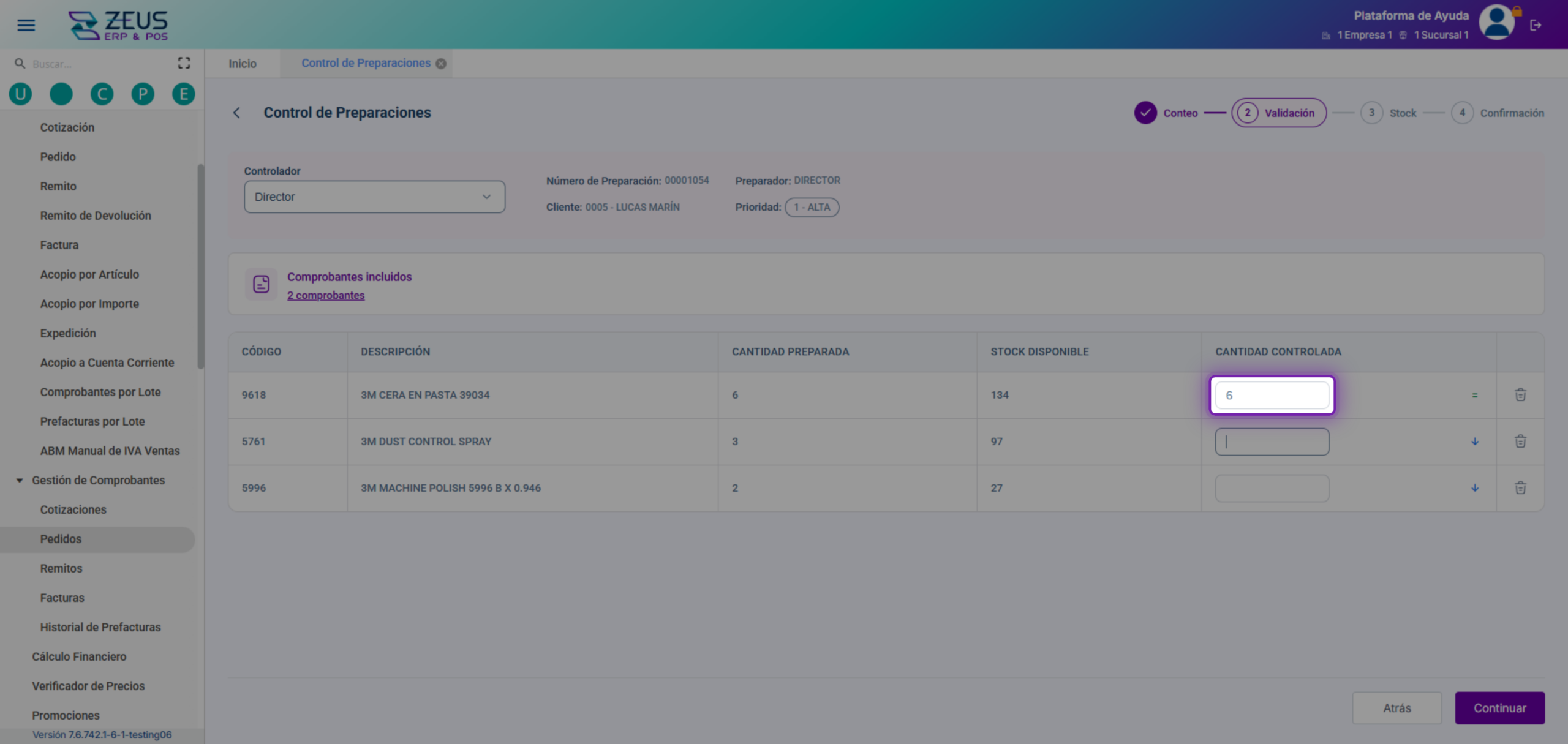
Task: Open Expedición in sidebar
Action: click(68, 333)
